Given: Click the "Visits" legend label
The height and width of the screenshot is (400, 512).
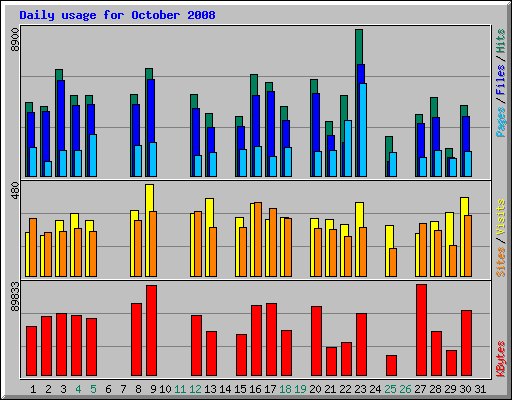Looking at the screenshot, I should [x=501, y=218].
